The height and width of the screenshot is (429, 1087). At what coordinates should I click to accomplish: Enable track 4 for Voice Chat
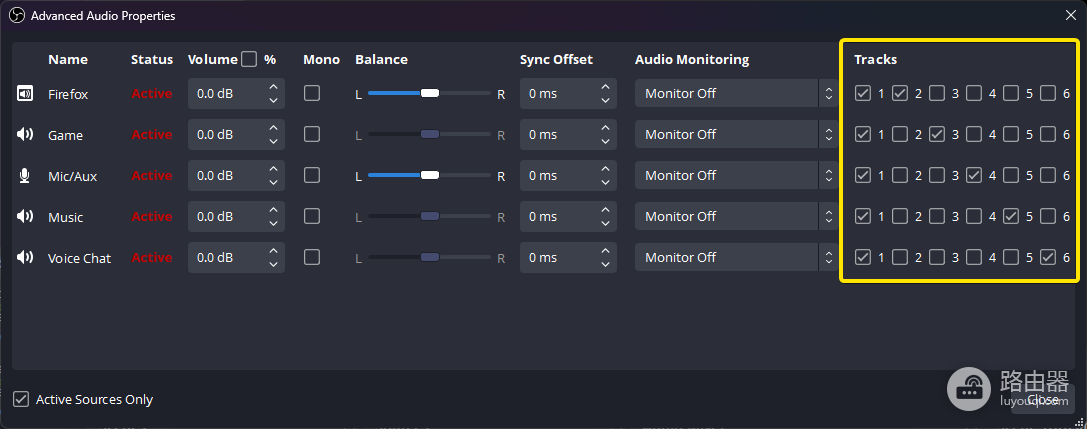pyautogui.click(x=974, y=257)
